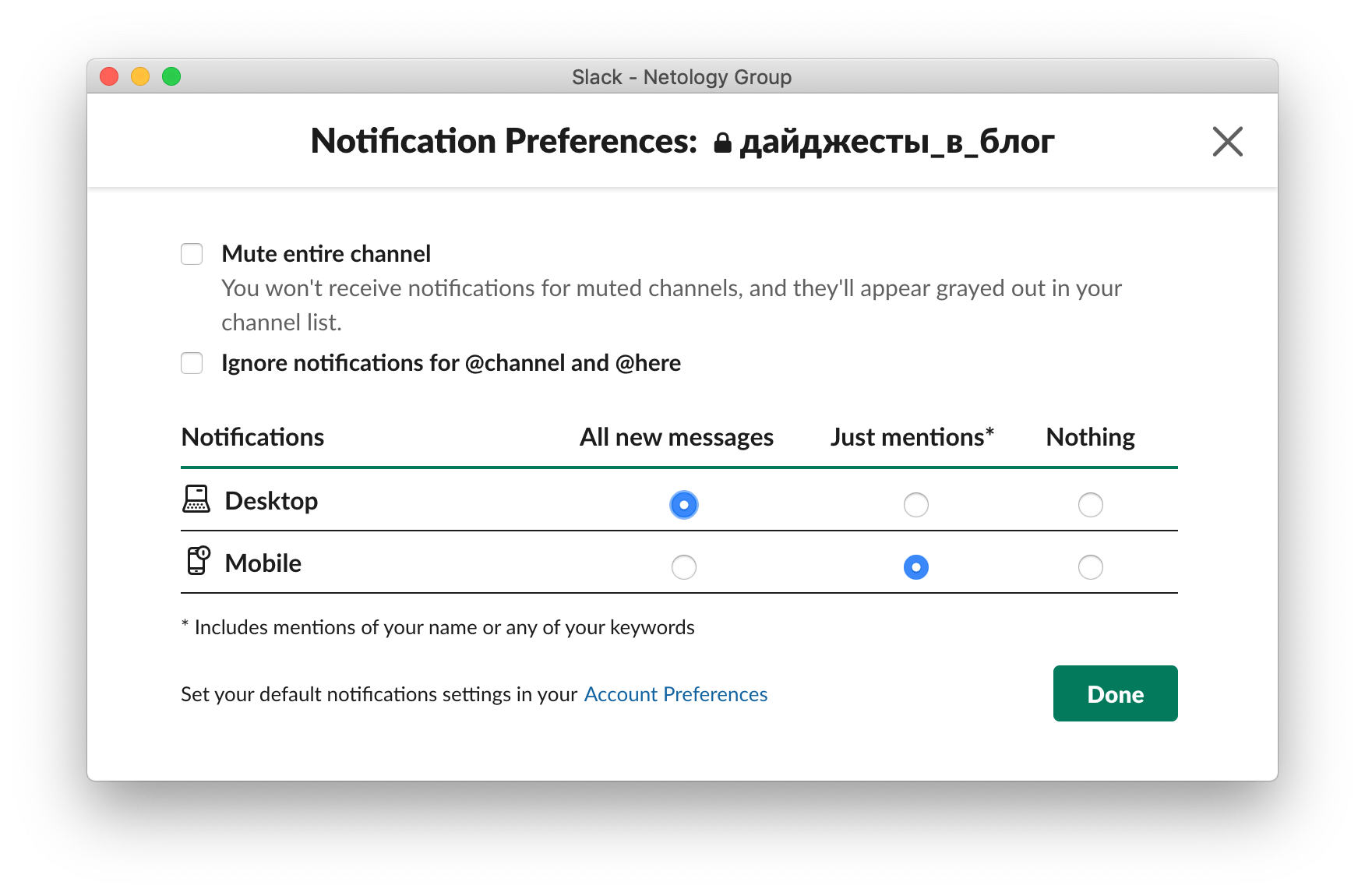Image resolution: width=1365 pixels, height=896 pixels.
Task: Set Desktop notifications to Nothing
Action: [1091, 504]
